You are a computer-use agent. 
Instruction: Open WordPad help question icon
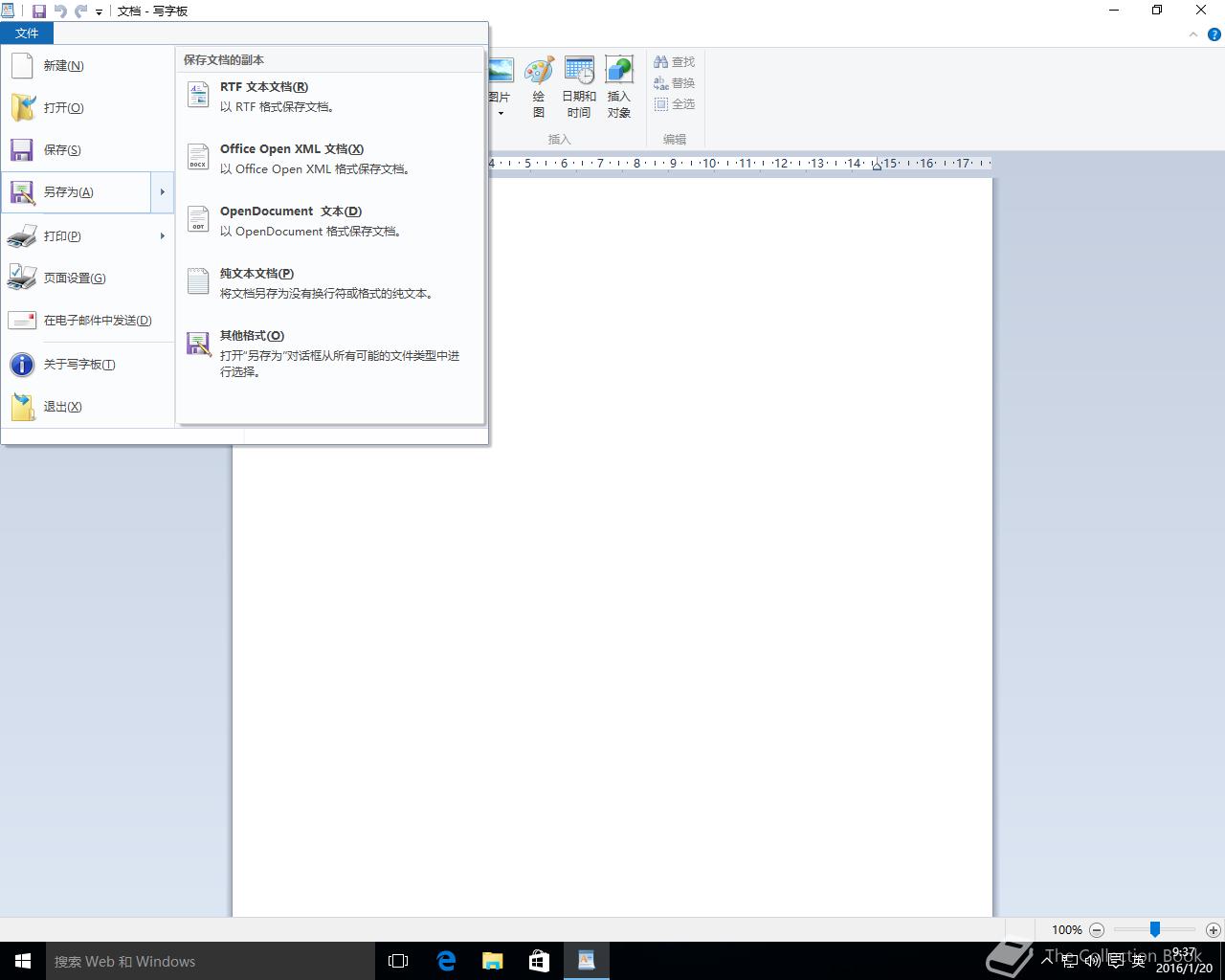1214,34
